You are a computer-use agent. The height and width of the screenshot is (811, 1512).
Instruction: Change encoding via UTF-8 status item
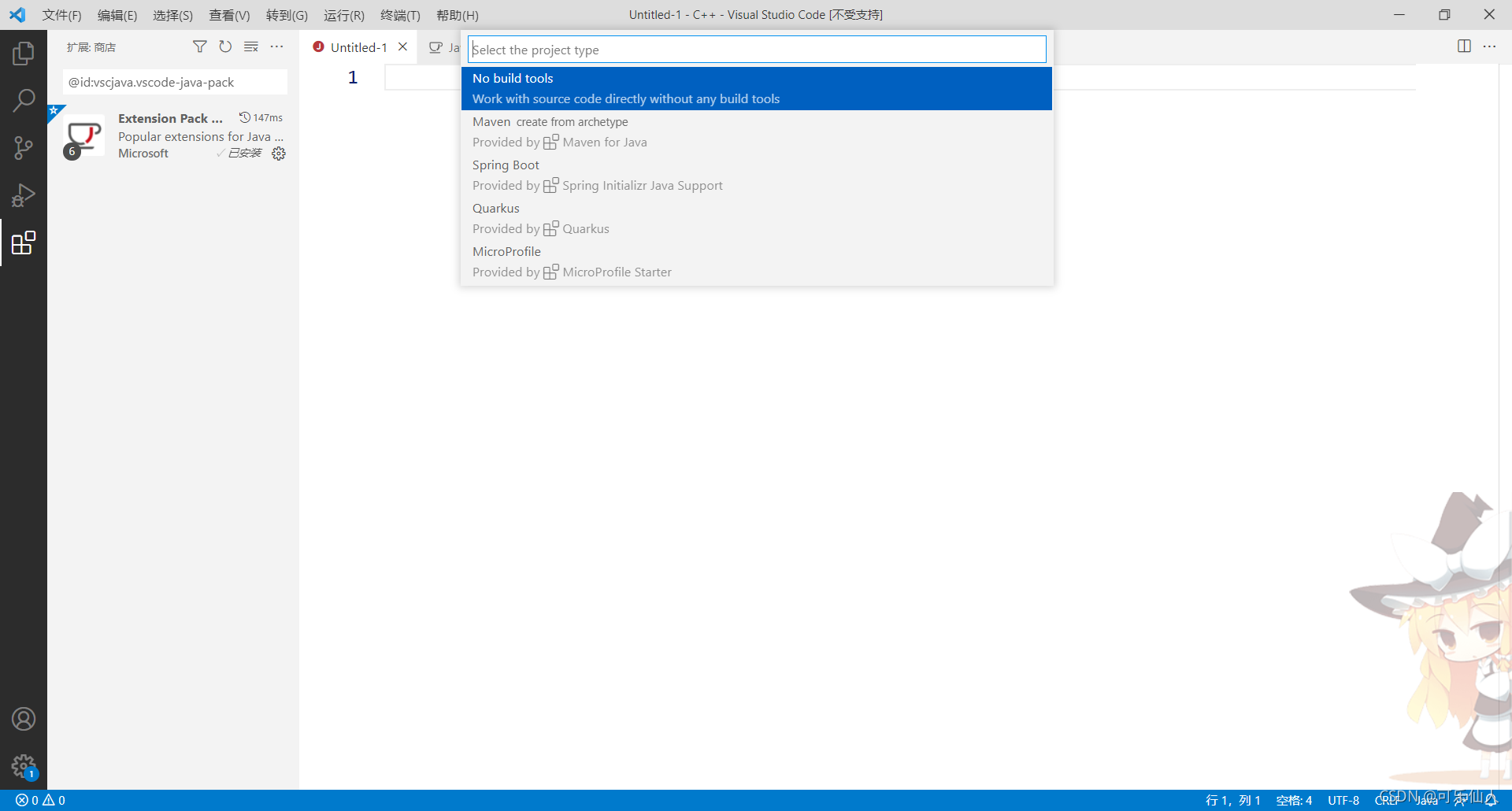[1343, 800]
